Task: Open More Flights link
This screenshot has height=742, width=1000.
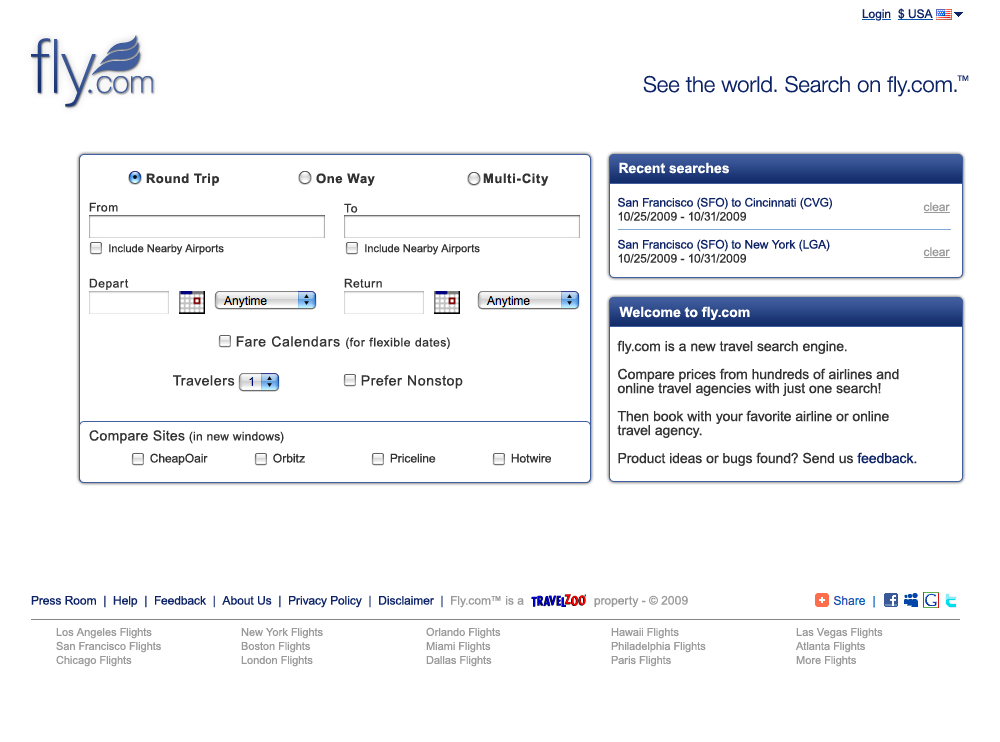Action: tap(826, 660)
